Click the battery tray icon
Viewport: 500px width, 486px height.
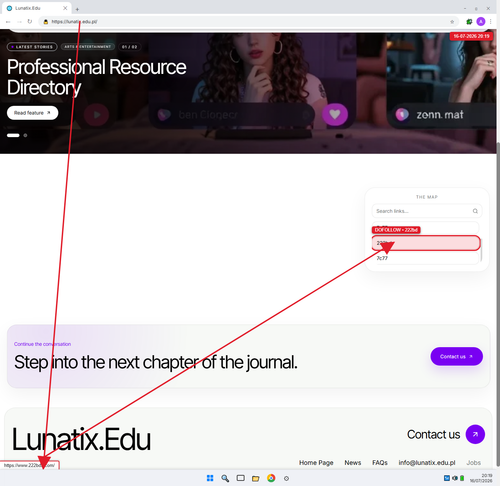coord(462,478)
